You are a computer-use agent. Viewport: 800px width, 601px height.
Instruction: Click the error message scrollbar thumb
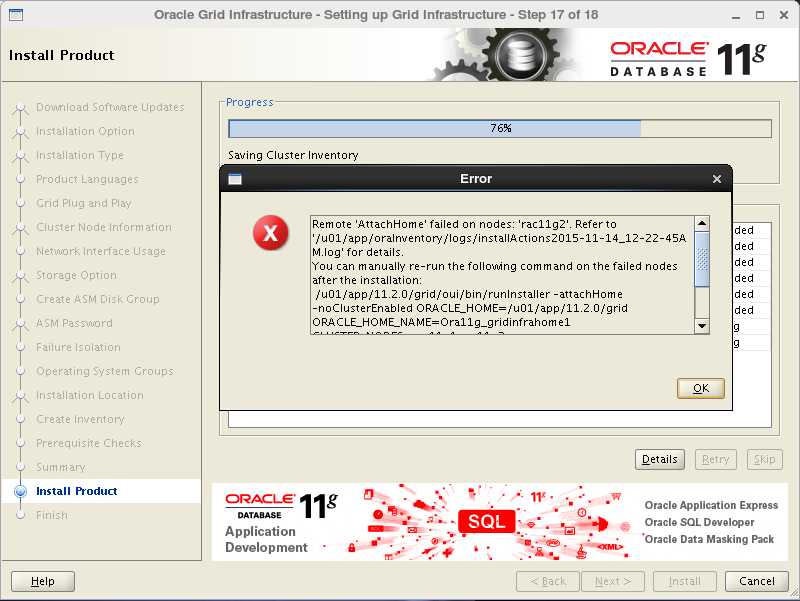pyautogui.click(x=702, y=259)
